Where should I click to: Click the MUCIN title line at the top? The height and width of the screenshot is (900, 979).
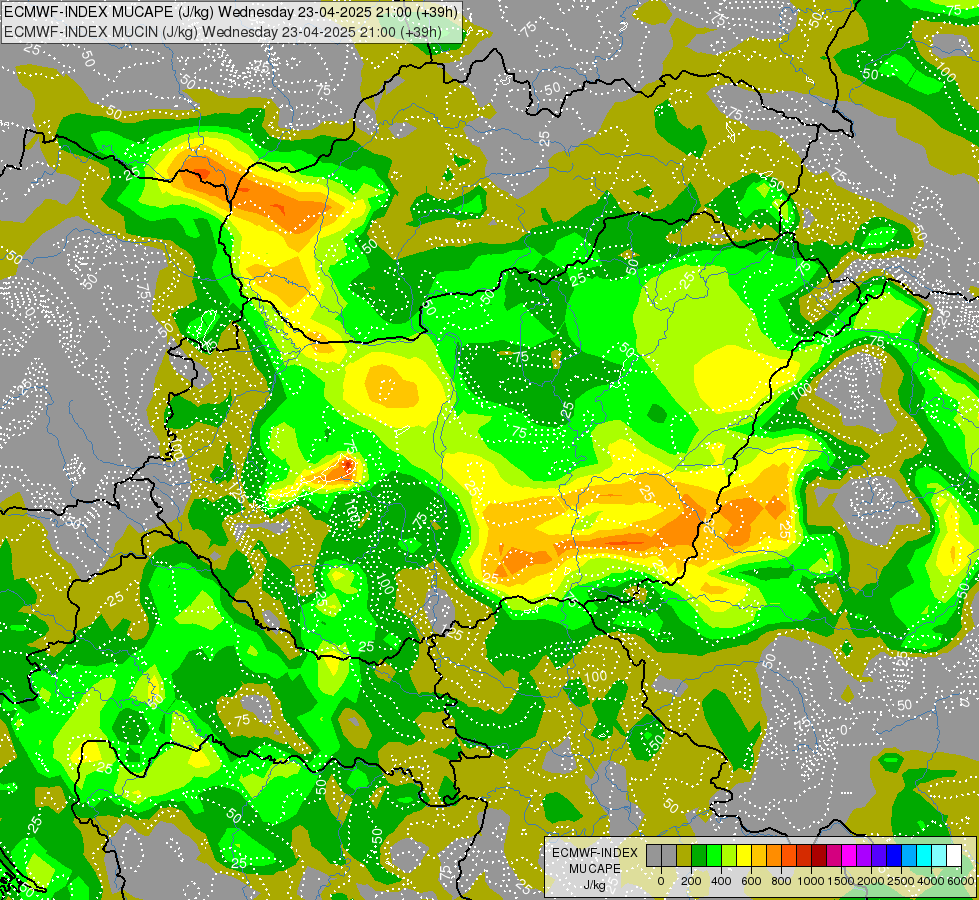(x=223, y=31)
